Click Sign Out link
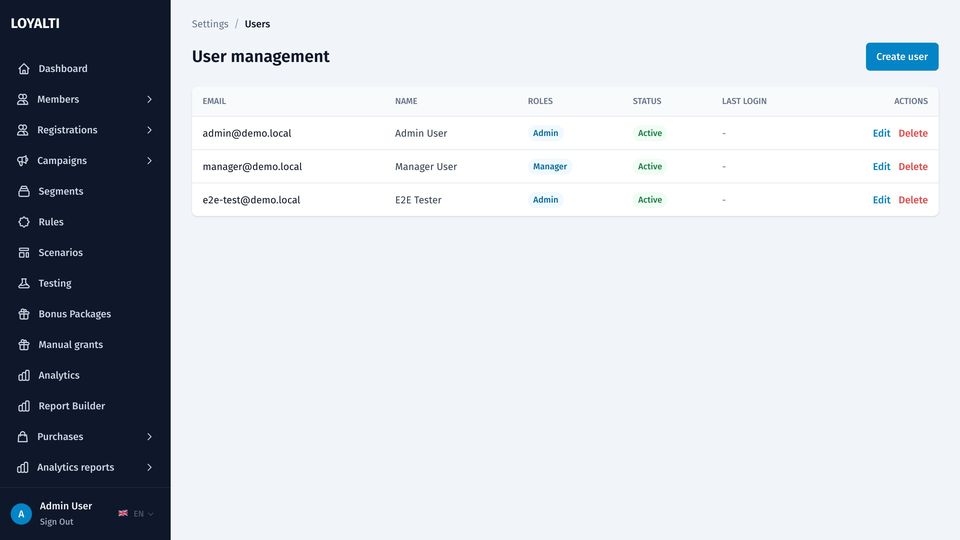The height and width of the screenshot is (540, 960). [56, 522]
